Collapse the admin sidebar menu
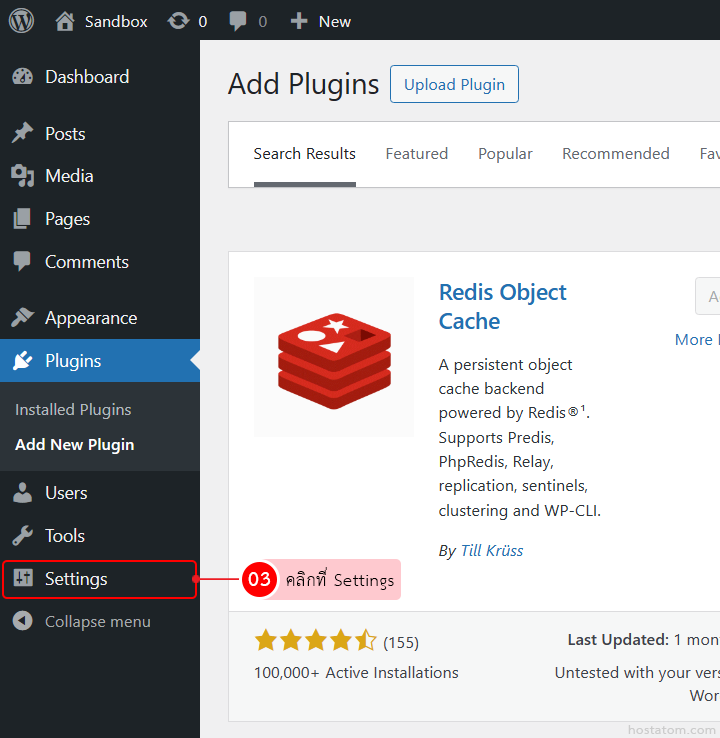Screen dimensions: 720x738 (x=96, y=622)
